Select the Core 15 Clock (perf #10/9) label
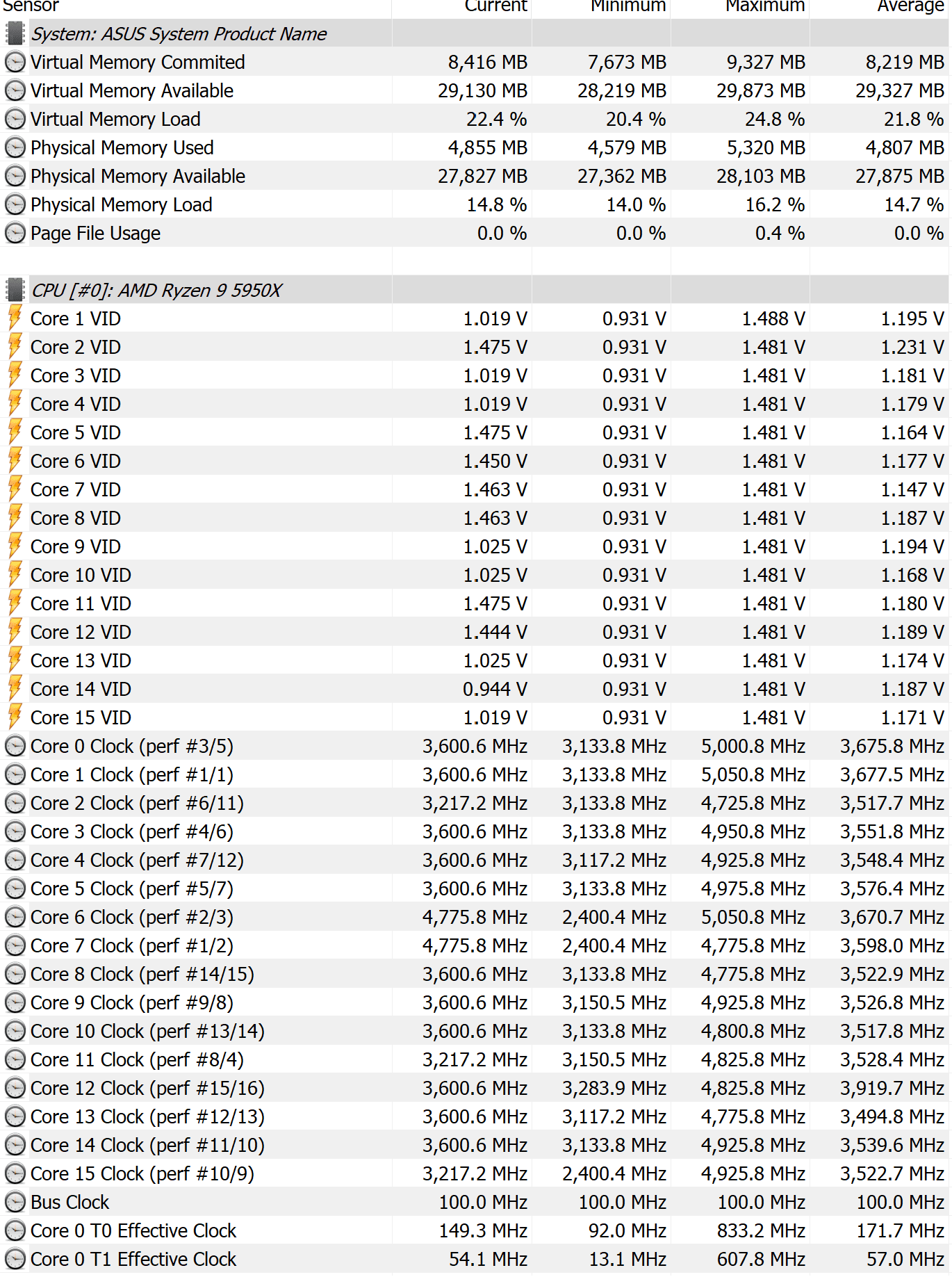952x1277 pixels. coord(142,1173)
